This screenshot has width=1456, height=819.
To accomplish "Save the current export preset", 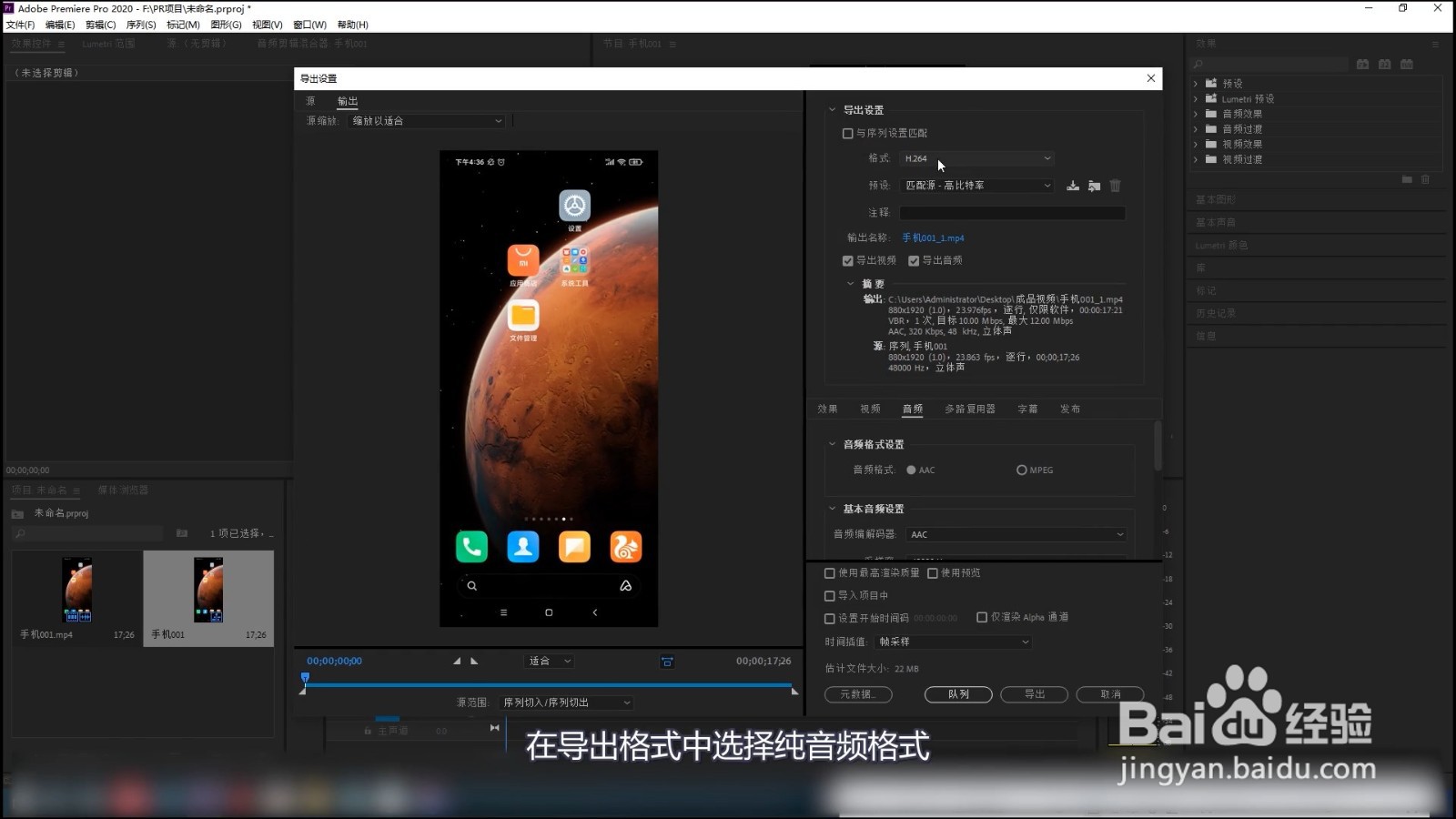I will point(1072,186).
